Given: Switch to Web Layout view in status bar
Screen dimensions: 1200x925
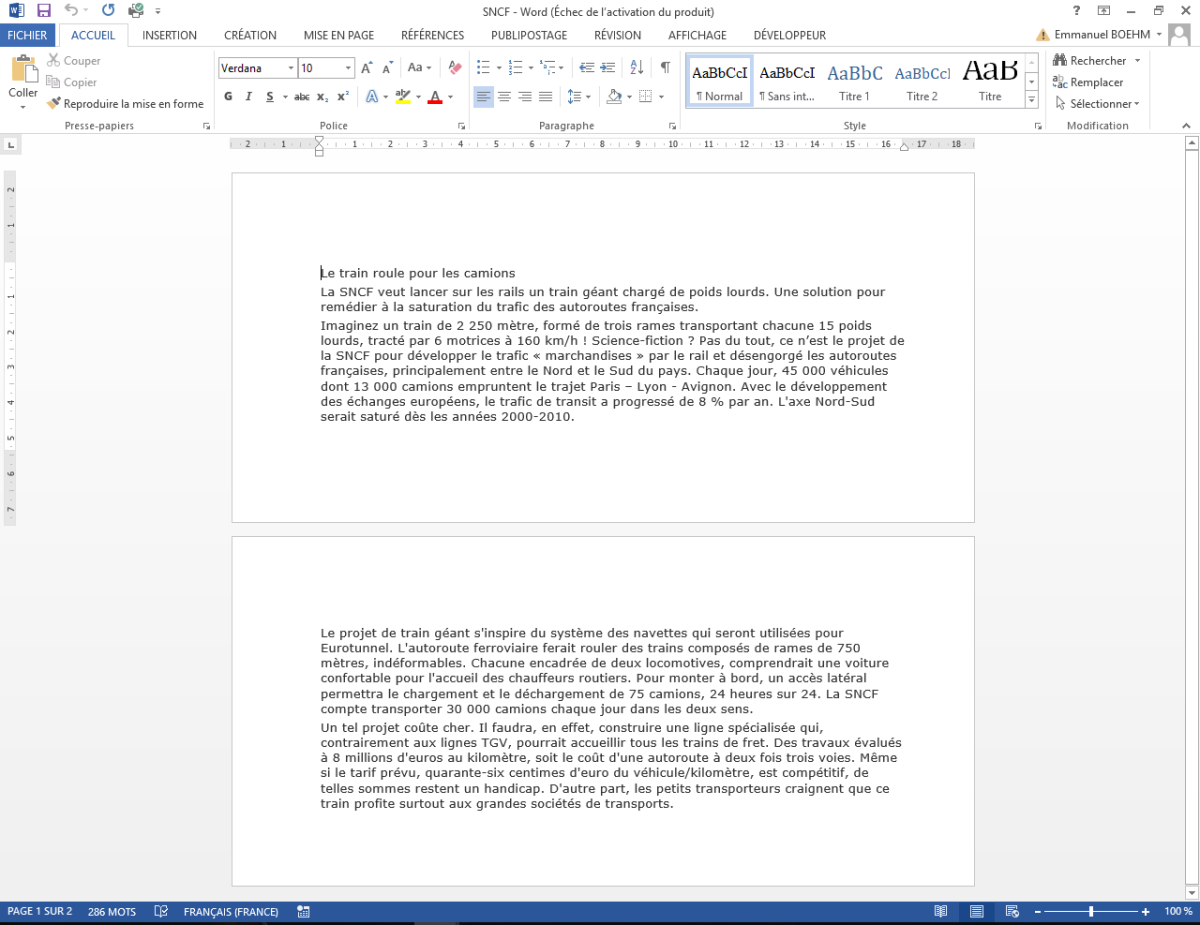Looking at the screenshot, I should (x=1012, y=912).
